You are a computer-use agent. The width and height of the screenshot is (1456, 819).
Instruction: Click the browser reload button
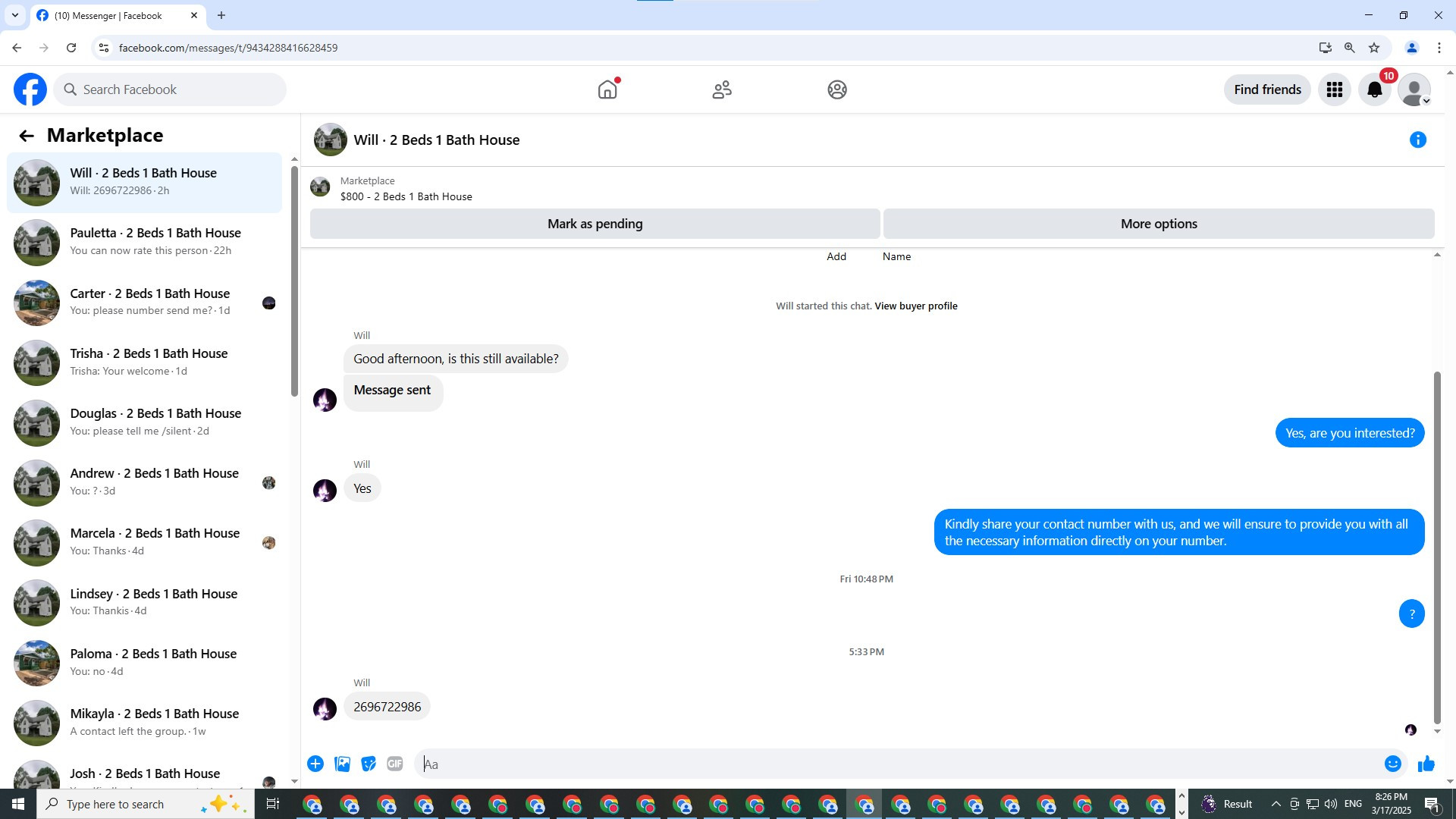click(x=71, y=48)
